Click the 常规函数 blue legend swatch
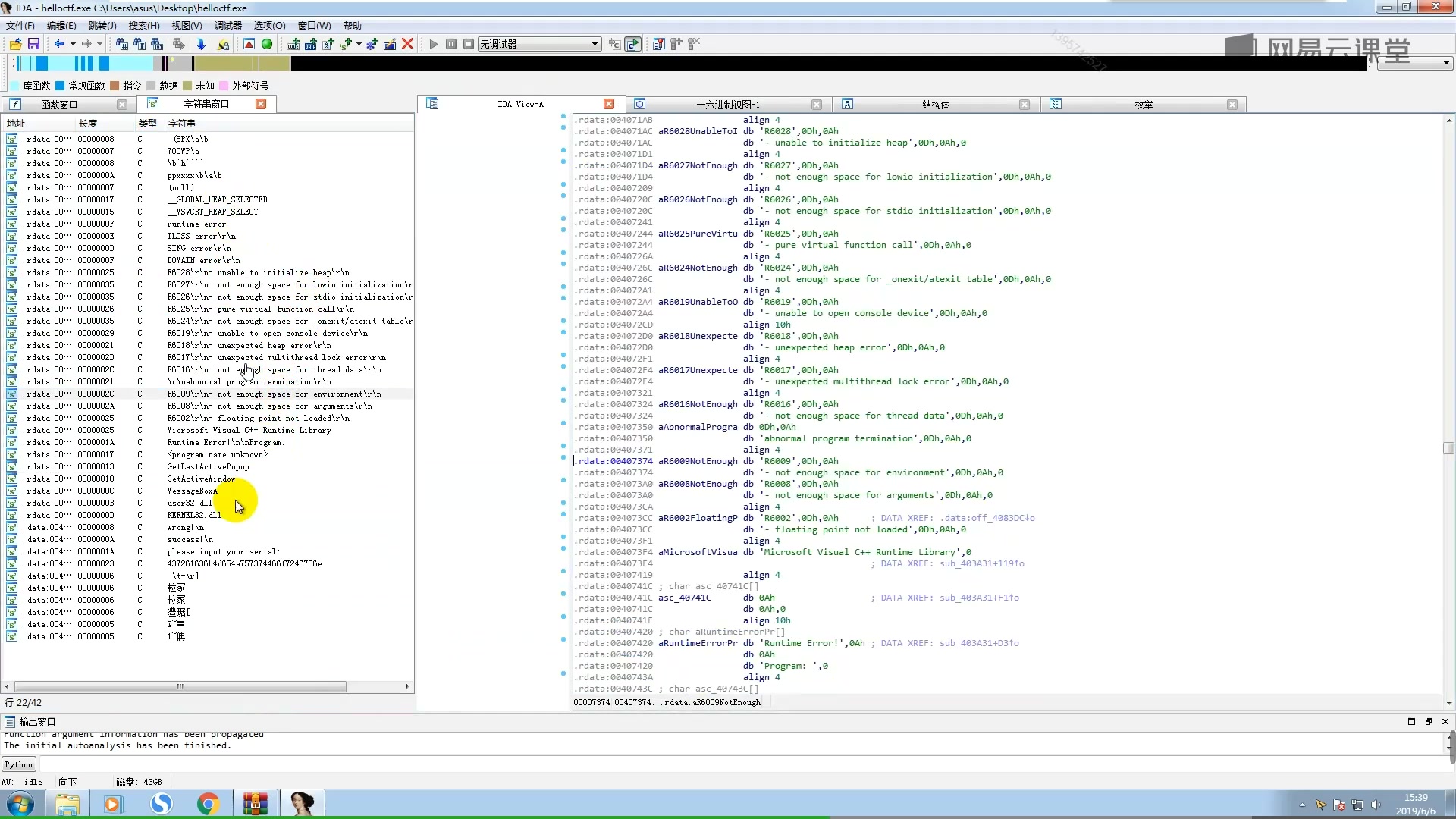 tap(60, 86)
